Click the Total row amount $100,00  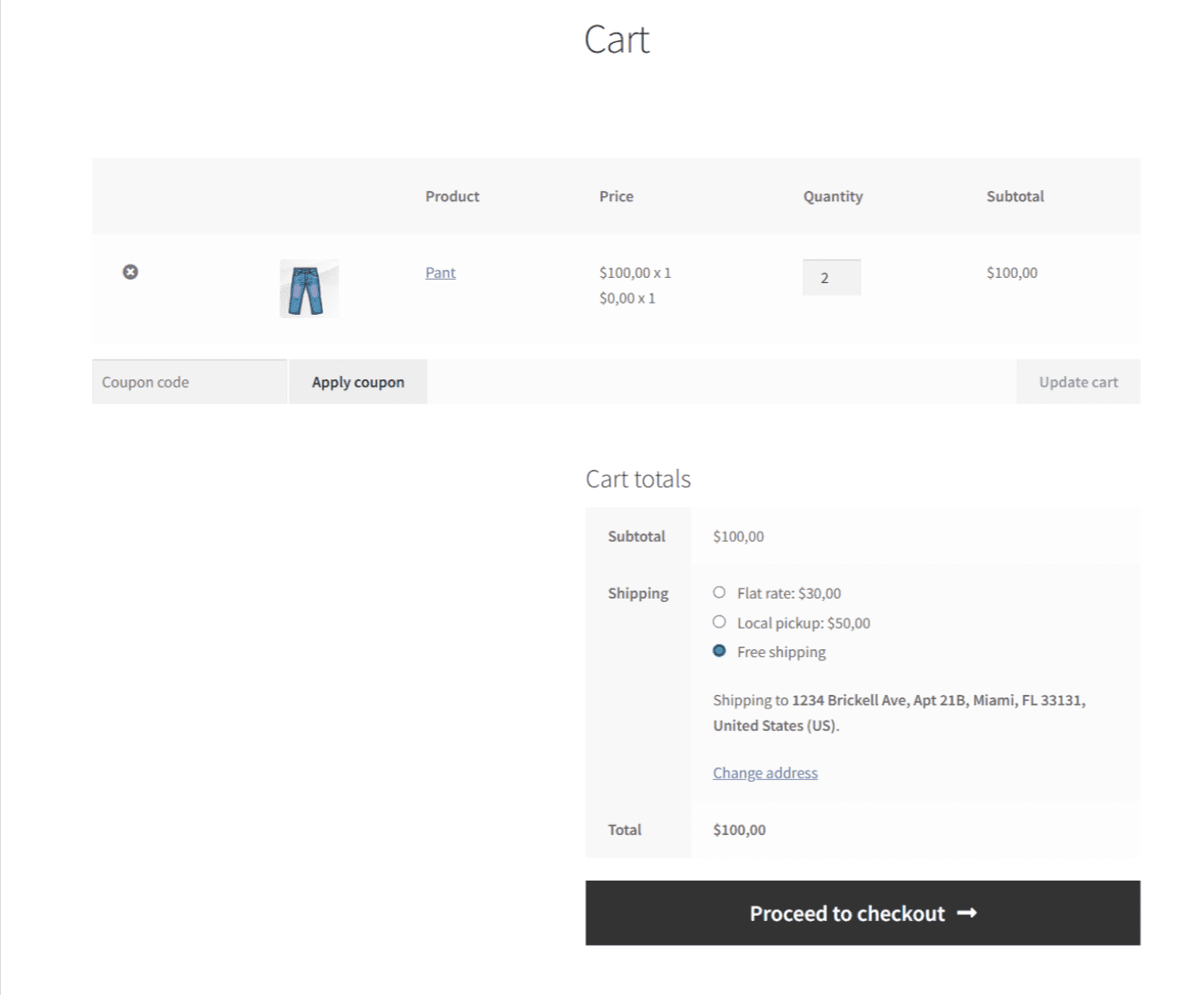[x=738, y=829]
